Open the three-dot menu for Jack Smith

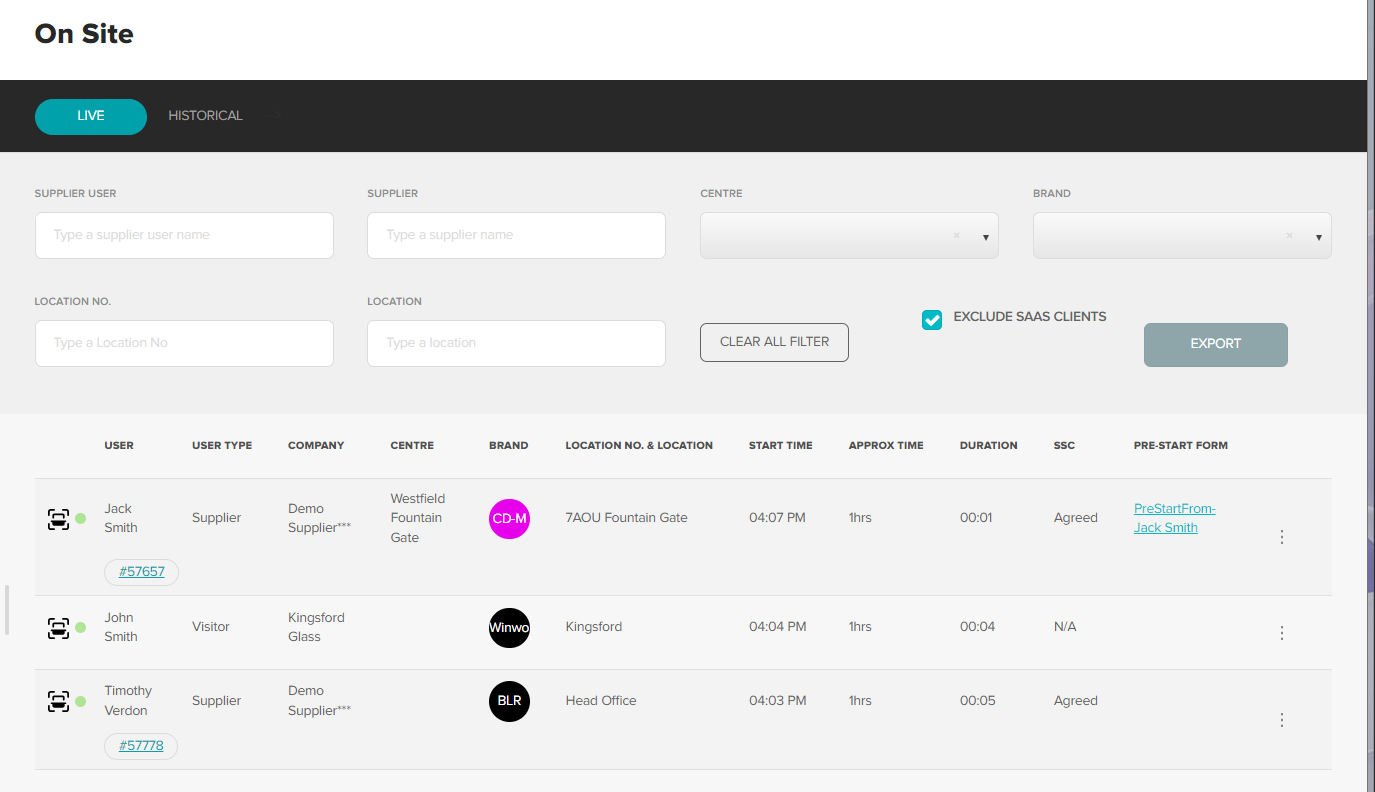click(1282, 537)
